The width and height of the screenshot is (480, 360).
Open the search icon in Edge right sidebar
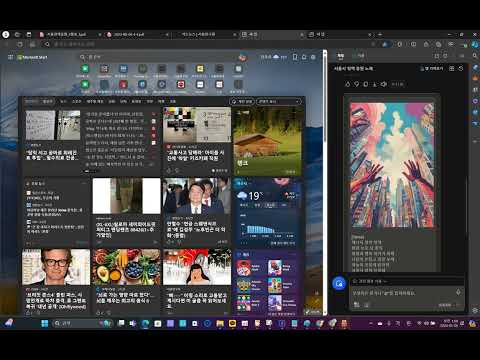pyautogui.click(x=475, y=56)
